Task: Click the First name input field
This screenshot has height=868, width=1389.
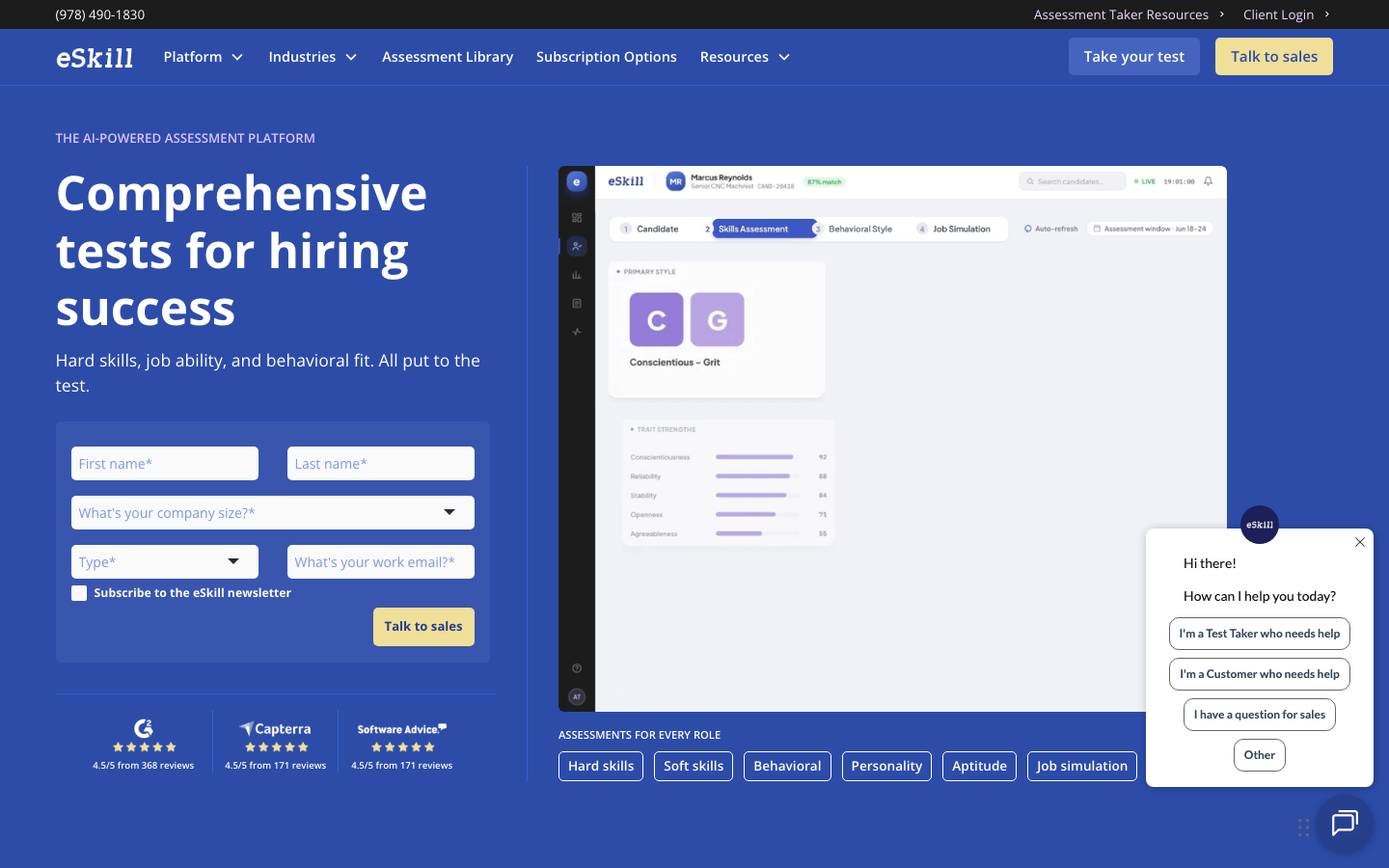Action: click(165, 463)
